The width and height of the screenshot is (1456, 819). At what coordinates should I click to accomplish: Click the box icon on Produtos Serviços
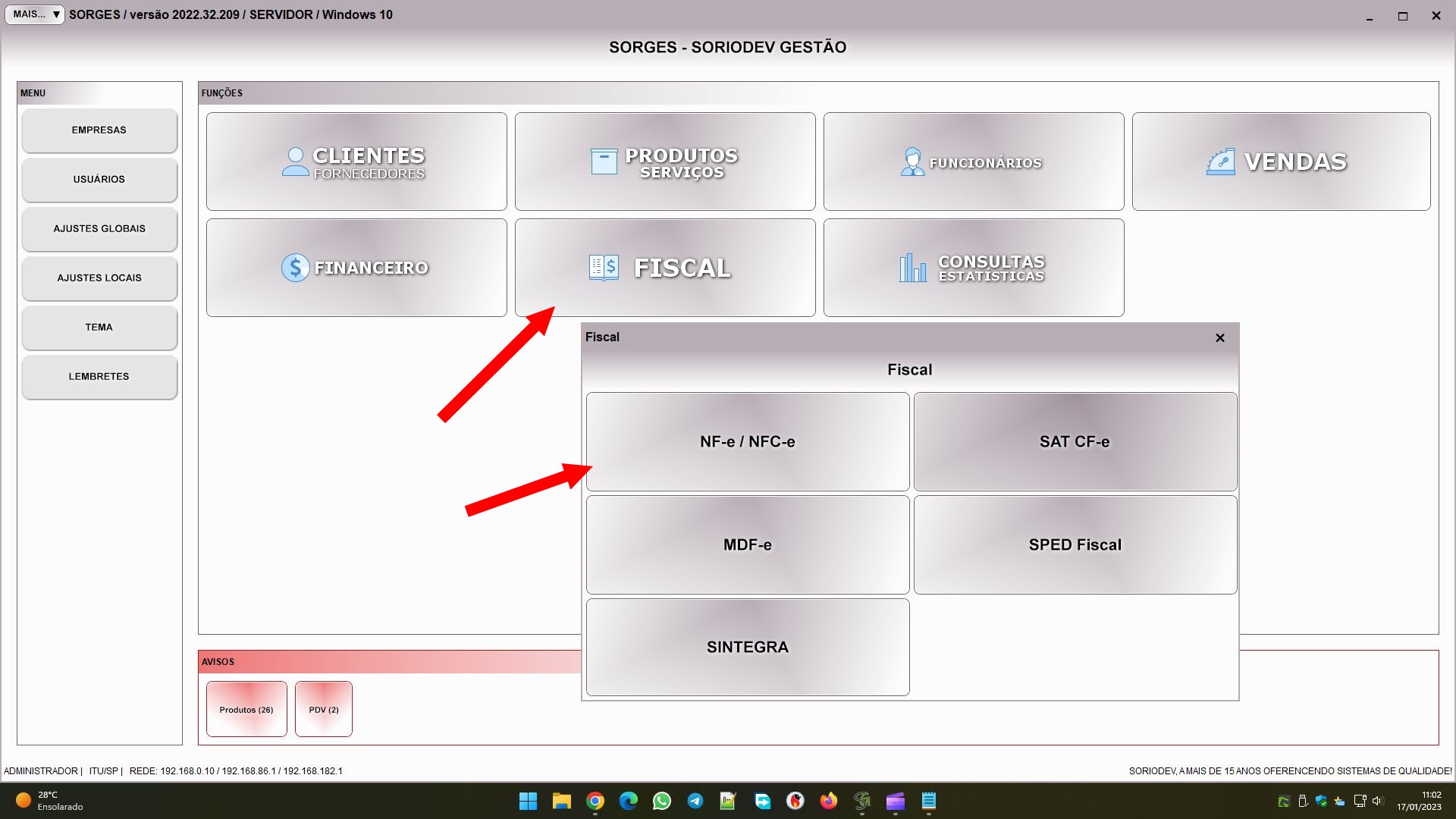(604, 162)
